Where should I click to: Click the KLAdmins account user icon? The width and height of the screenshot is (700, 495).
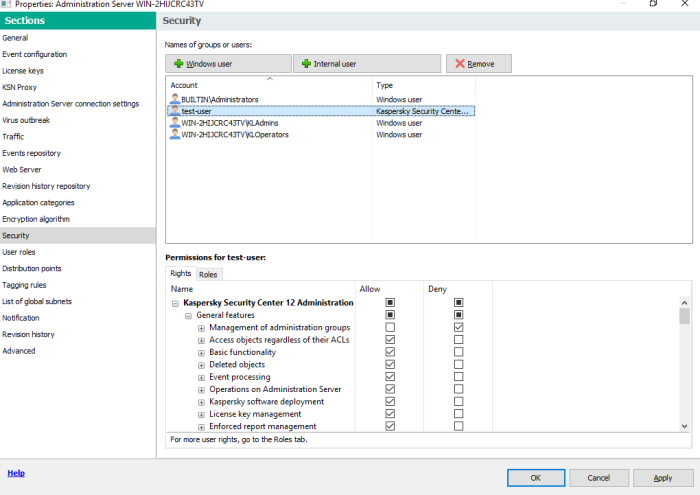[174, 123]
